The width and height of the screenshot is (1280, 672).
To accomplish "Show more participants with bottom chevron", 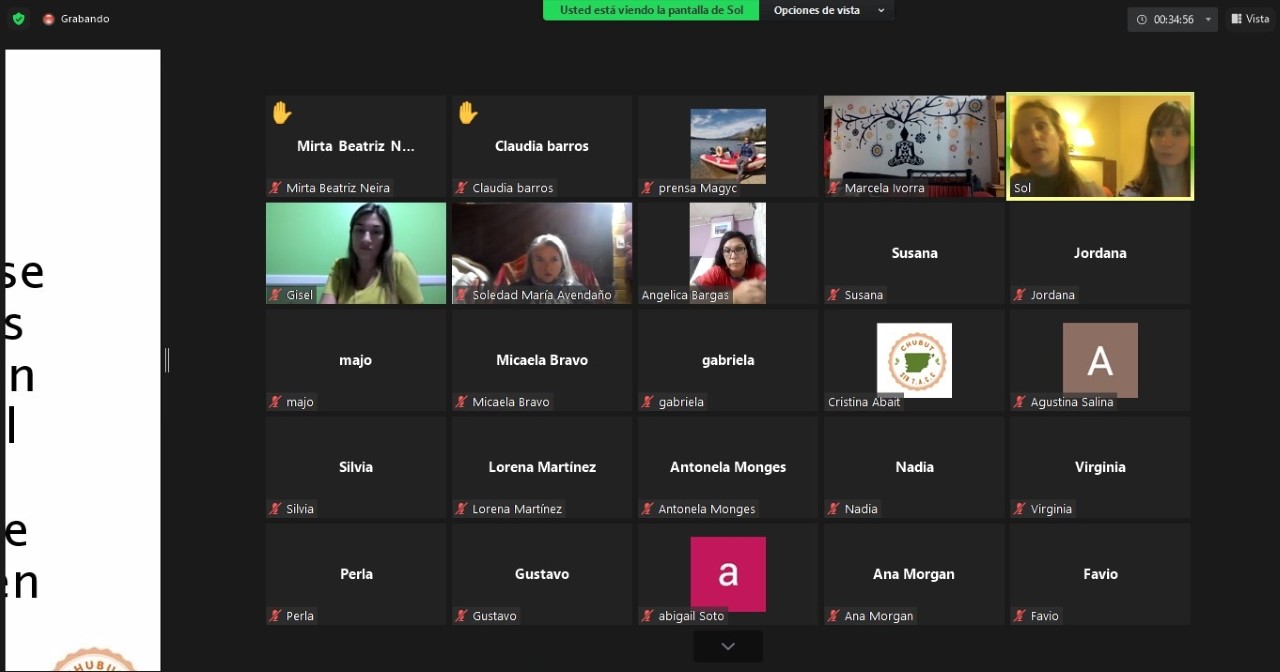I will click(x=728, y=647).
